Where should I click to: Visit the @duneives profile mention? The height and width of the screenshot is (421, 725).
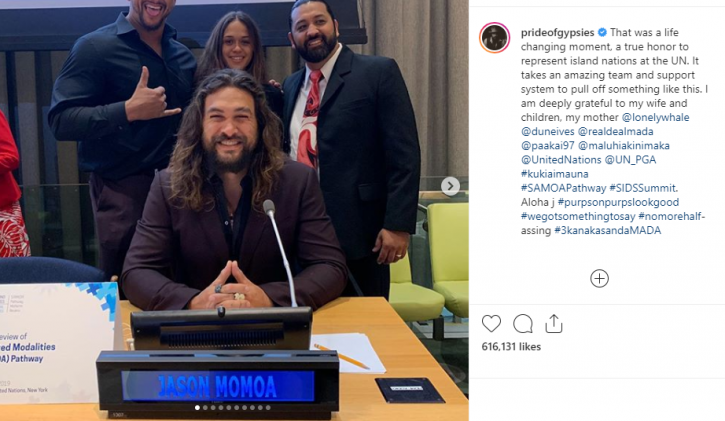(547, 132)
